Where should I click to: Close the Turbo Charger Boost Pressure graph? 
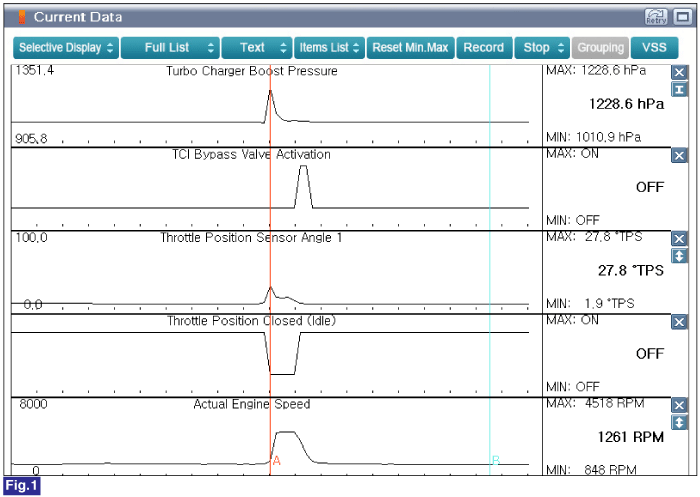(x=679, y=72)
